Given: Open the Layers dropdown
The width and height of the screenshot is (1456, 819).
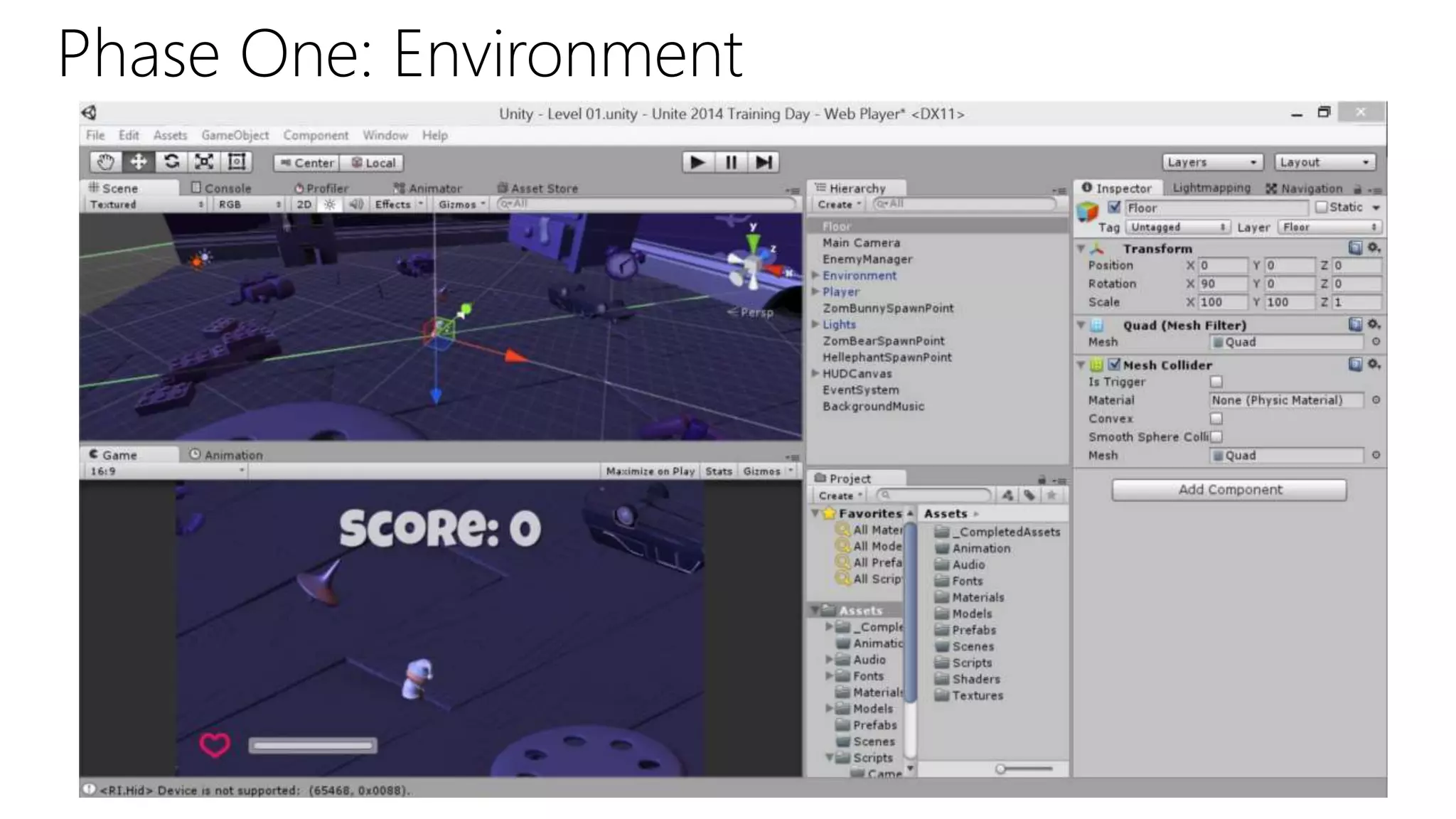Looking at the screenshot, I should [1212, 162].
